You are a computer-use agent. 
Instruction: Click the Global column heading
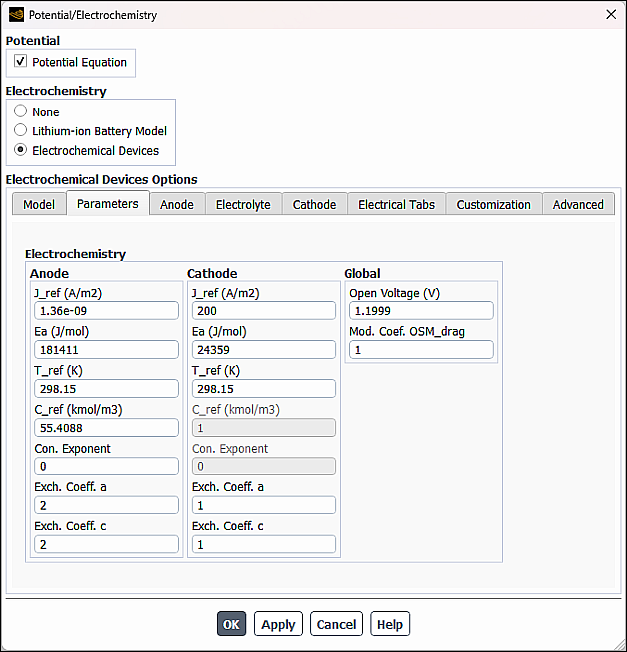coord(362,273)
